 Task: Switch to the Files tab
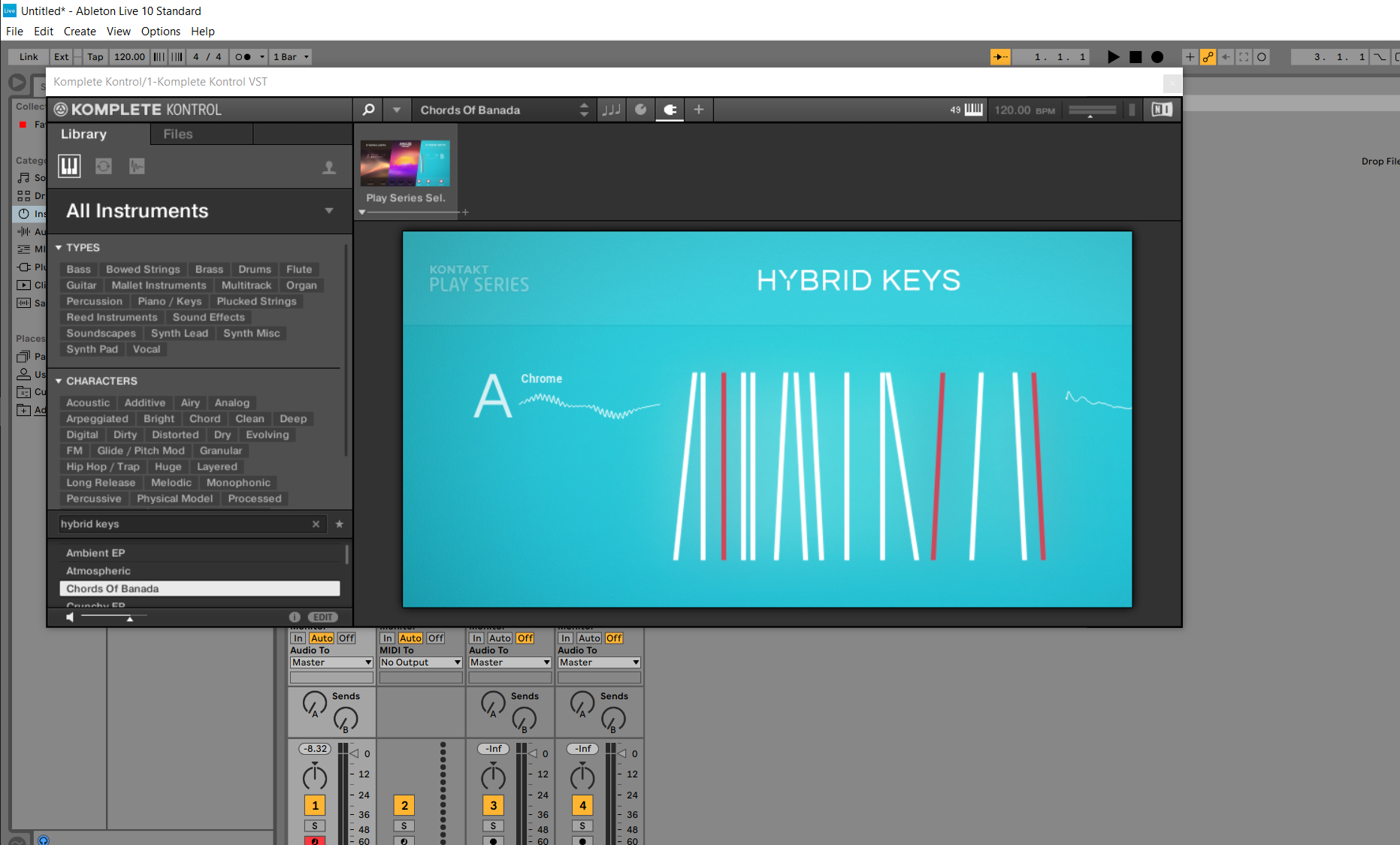(178, 134)
